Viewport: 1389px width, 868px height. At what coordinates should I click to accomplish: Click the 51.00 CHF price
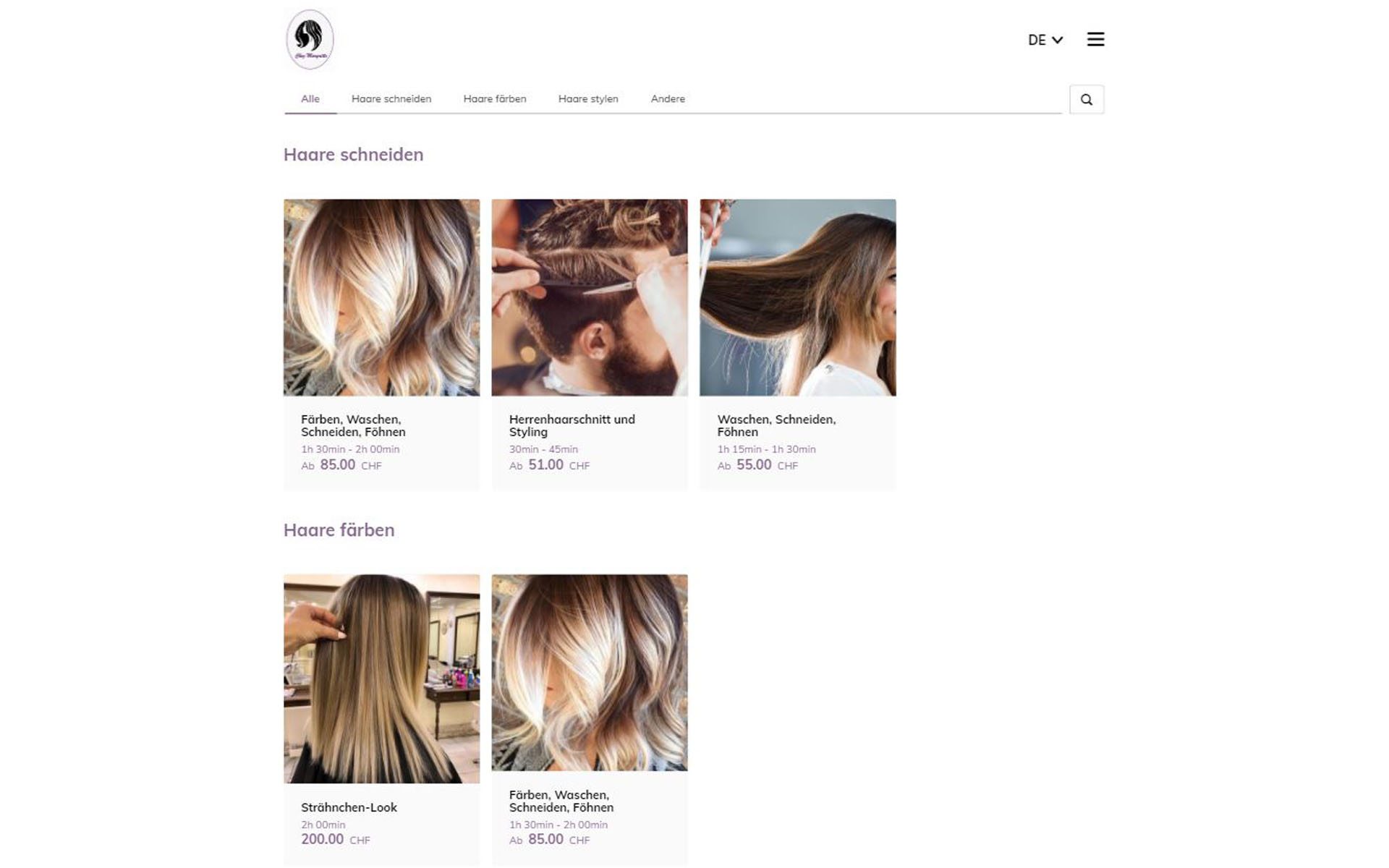[550, 465]
